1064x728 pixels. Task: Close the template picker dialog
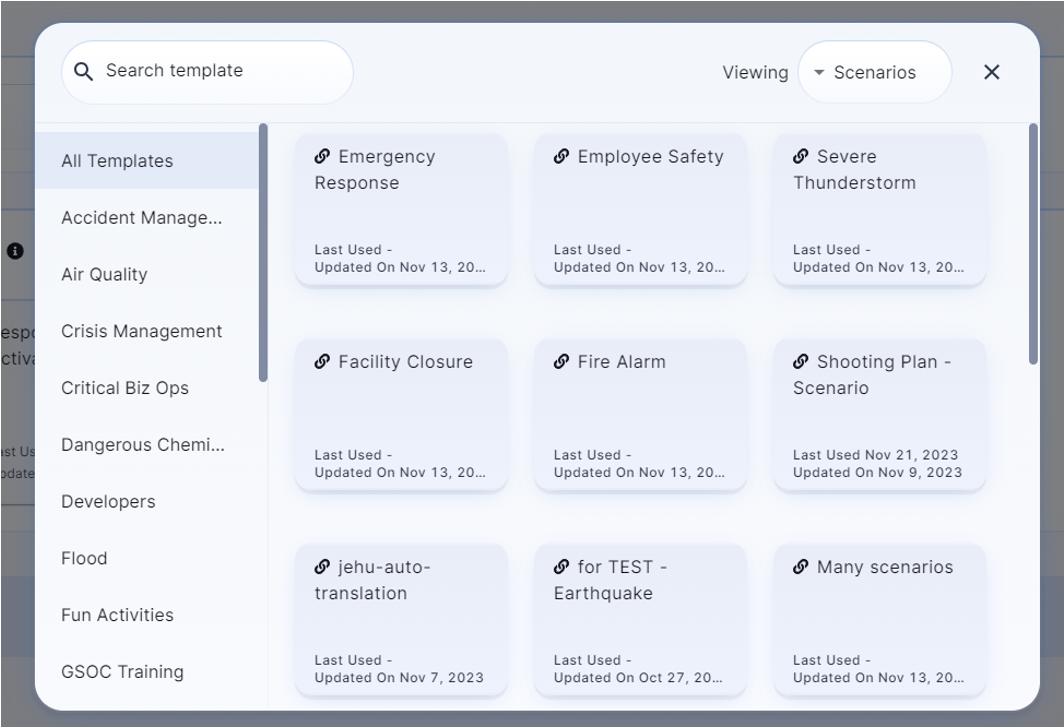(x=991, y=72)
